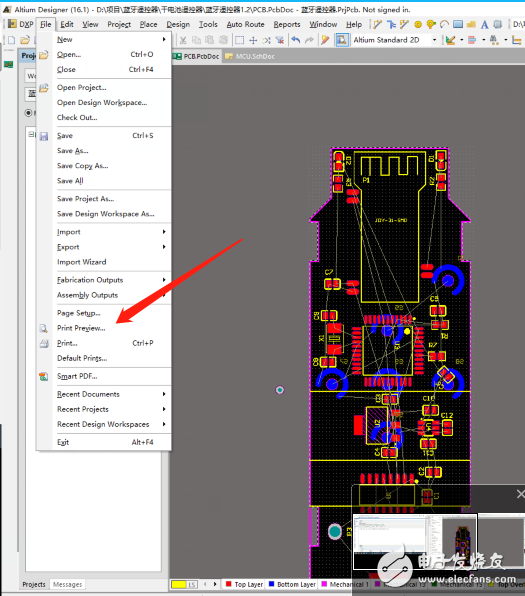The height and width of the screenshot is (596, 525).
Task: Expand the Import submenu
Action: (164, 232)
